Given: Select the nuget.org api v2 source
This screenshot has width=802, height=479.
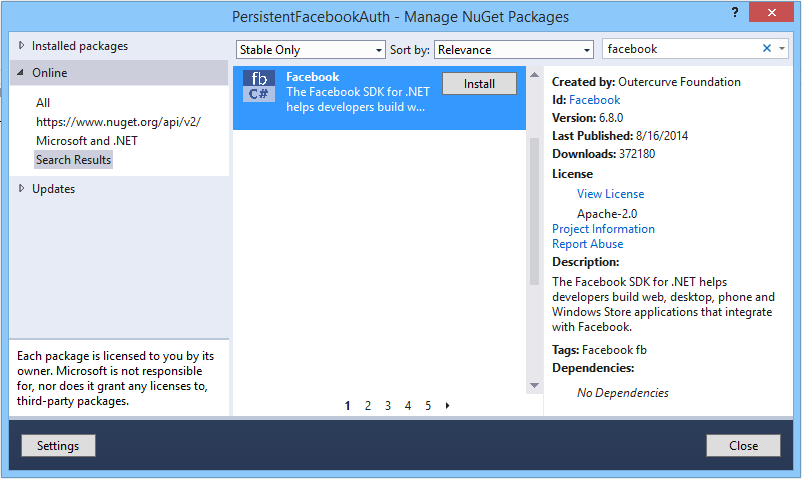Looking at the screenshot, I should click(x=118, y=122).
